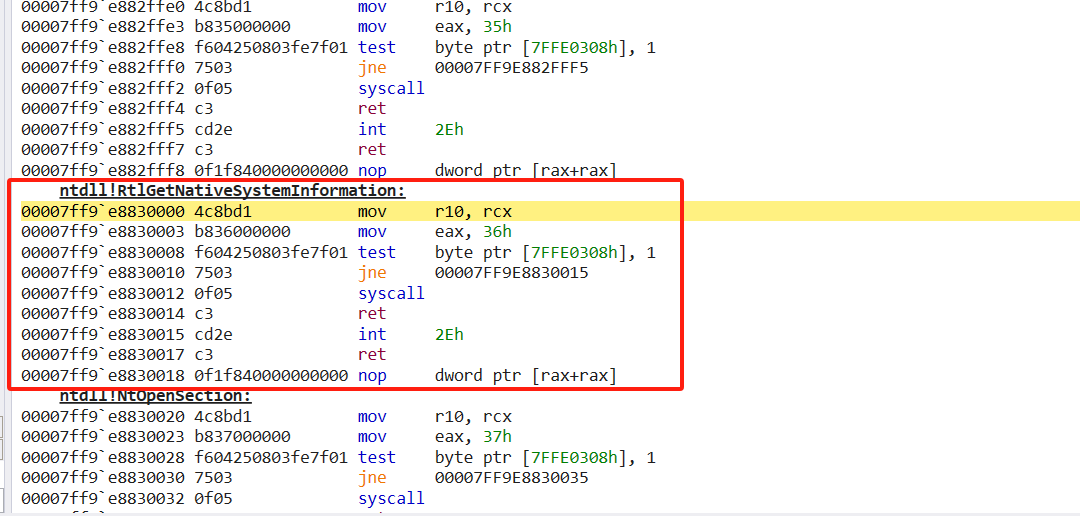Click the ret instruction at e882fff4
This screenshot has height=516, width=1080.
372,109
